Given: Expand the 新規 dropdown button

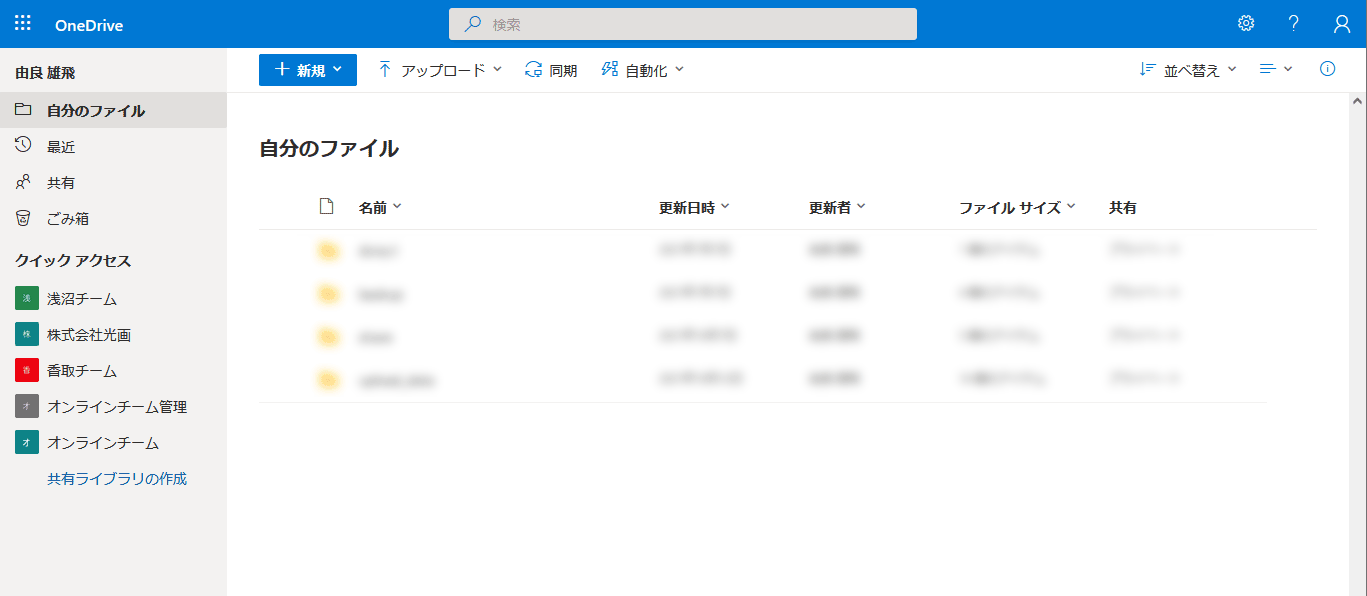Looking at the screenshot, I should (308, 70).
